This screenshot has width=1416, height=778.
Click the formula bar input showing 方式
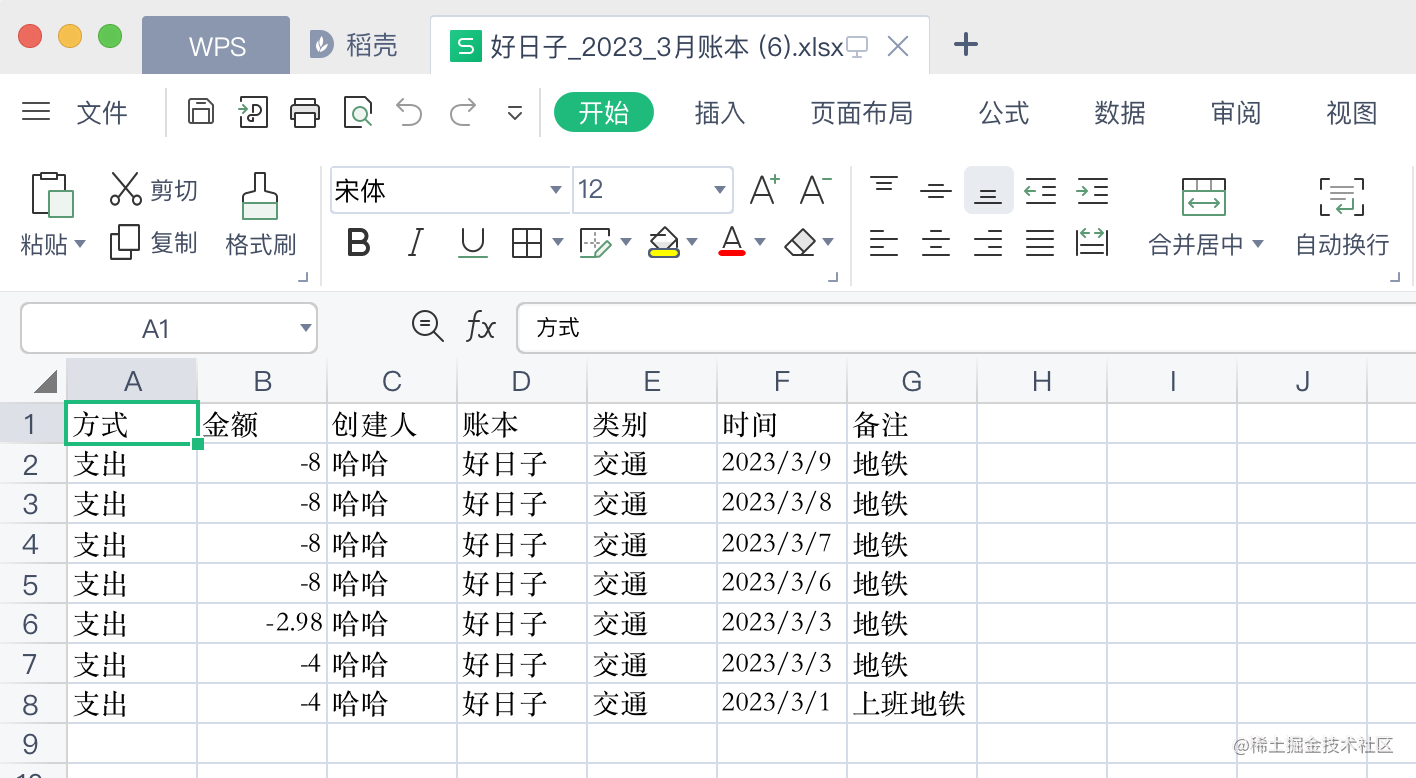[x=966, y=328]
